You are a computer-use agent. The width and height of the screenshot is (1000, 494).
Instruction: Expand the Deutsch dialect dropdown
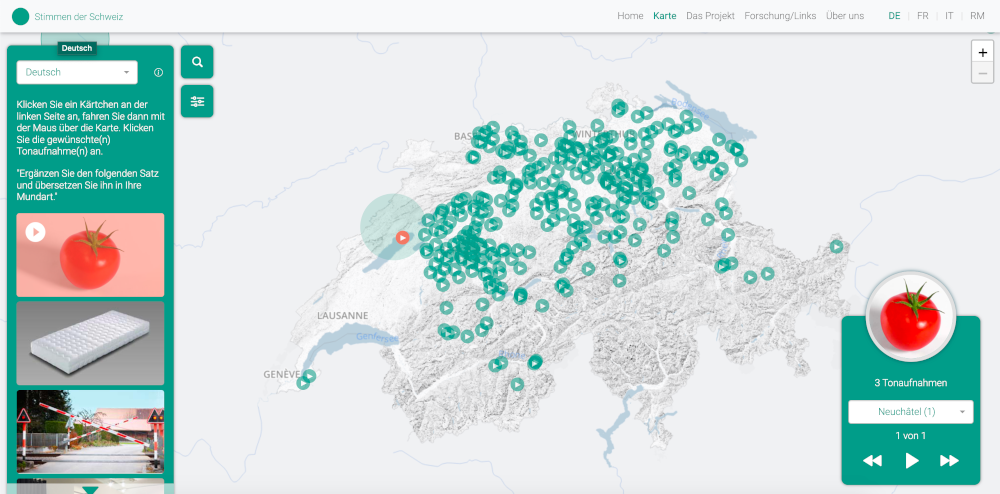77,72
